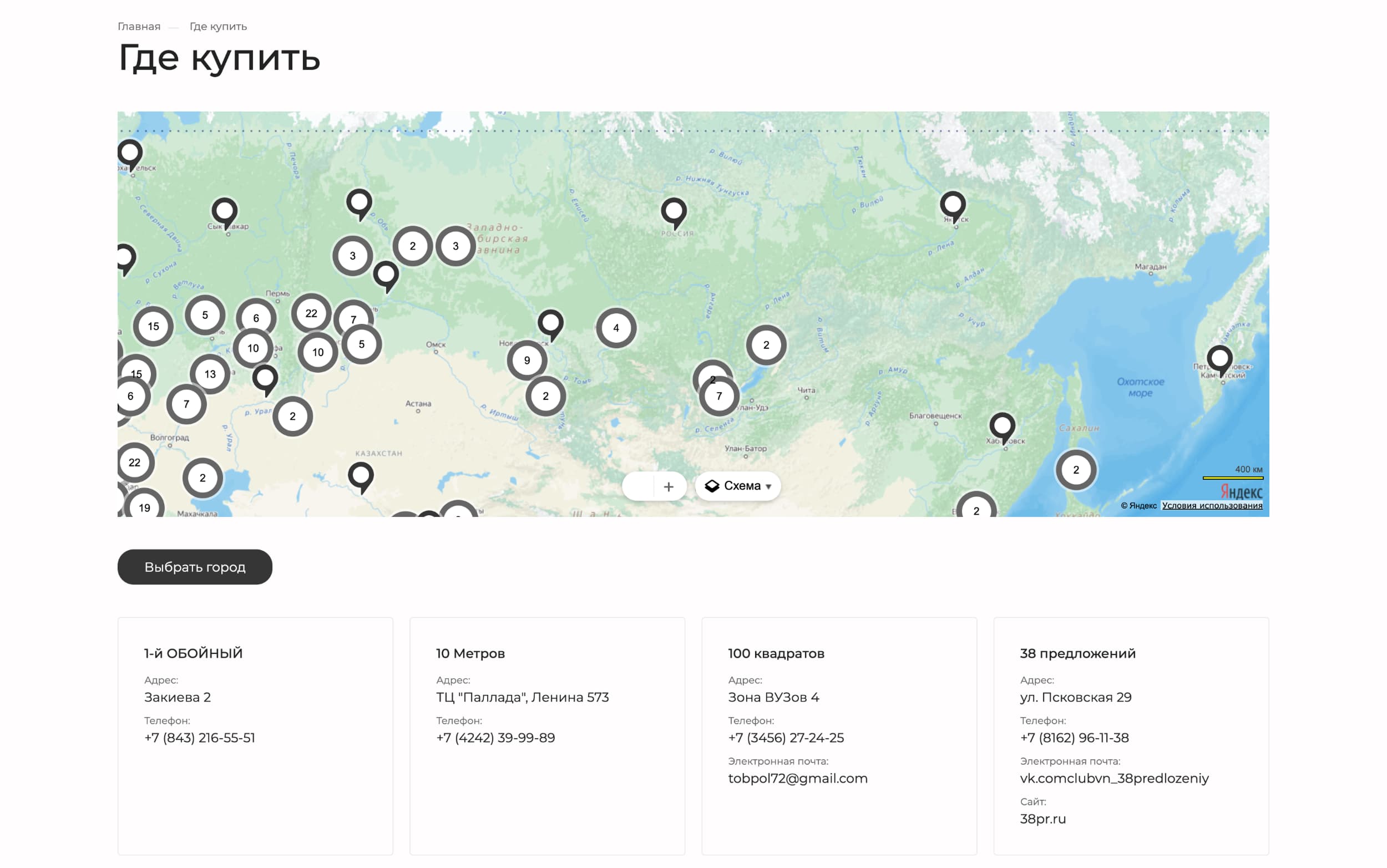Click the map zoom-in plus button

[x=668, y=486]
